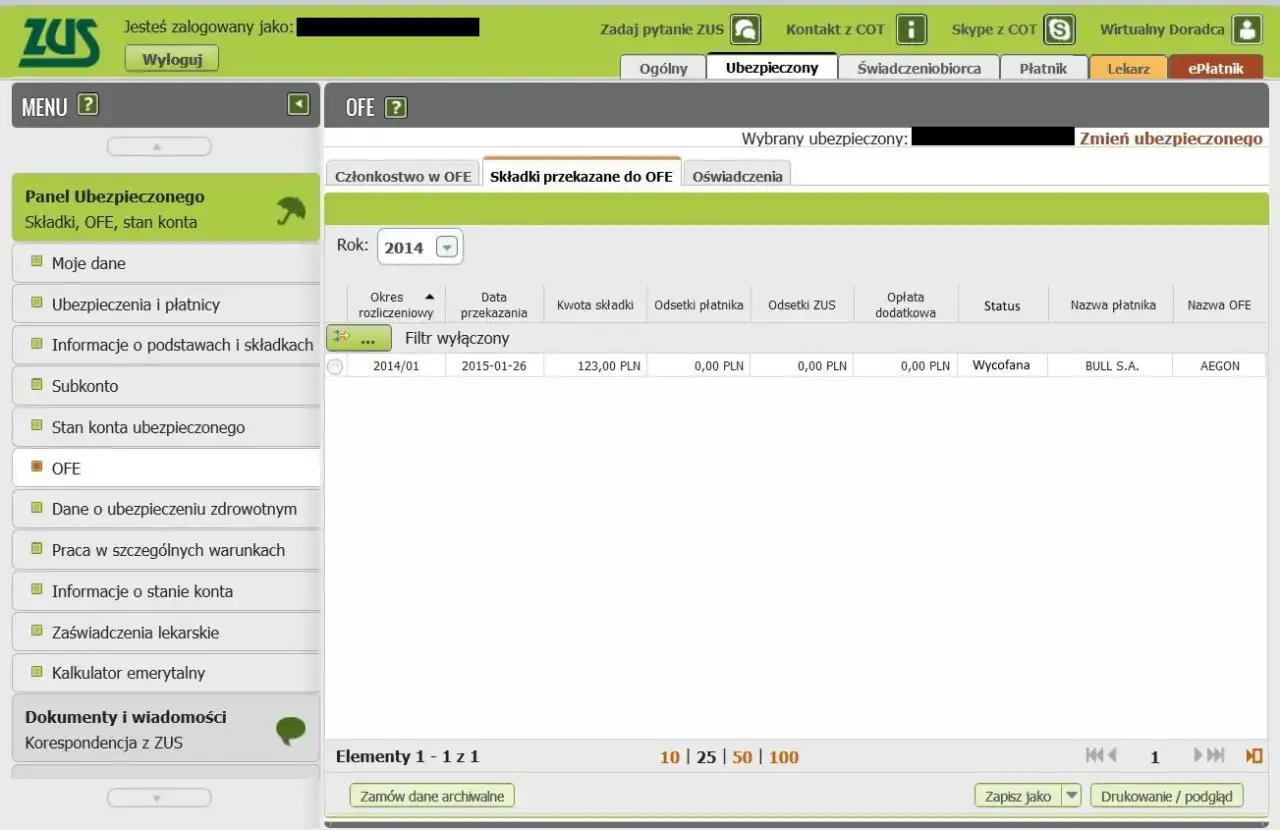1280x830 pixels.
Task: Collapse the menu panel with arrow icon
Action: click(x=298, y=104)
